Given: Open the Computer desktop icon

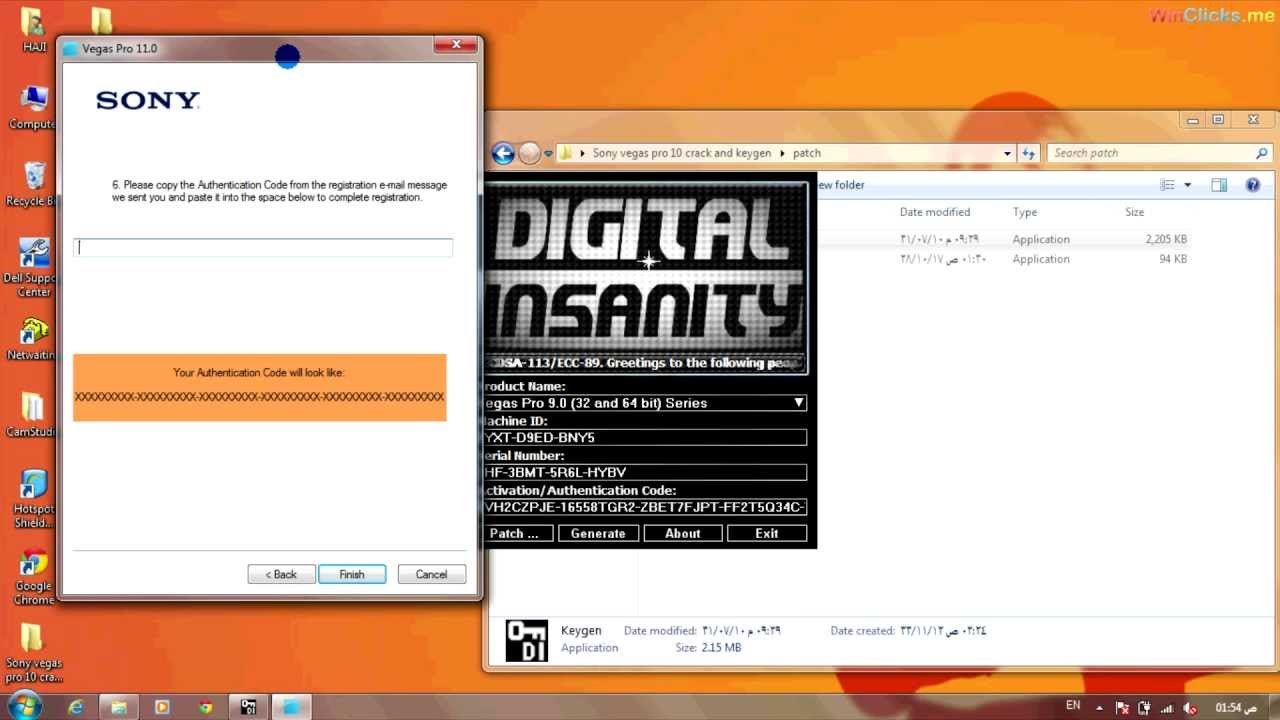Looking at the screenshot, I should point(32,108).
